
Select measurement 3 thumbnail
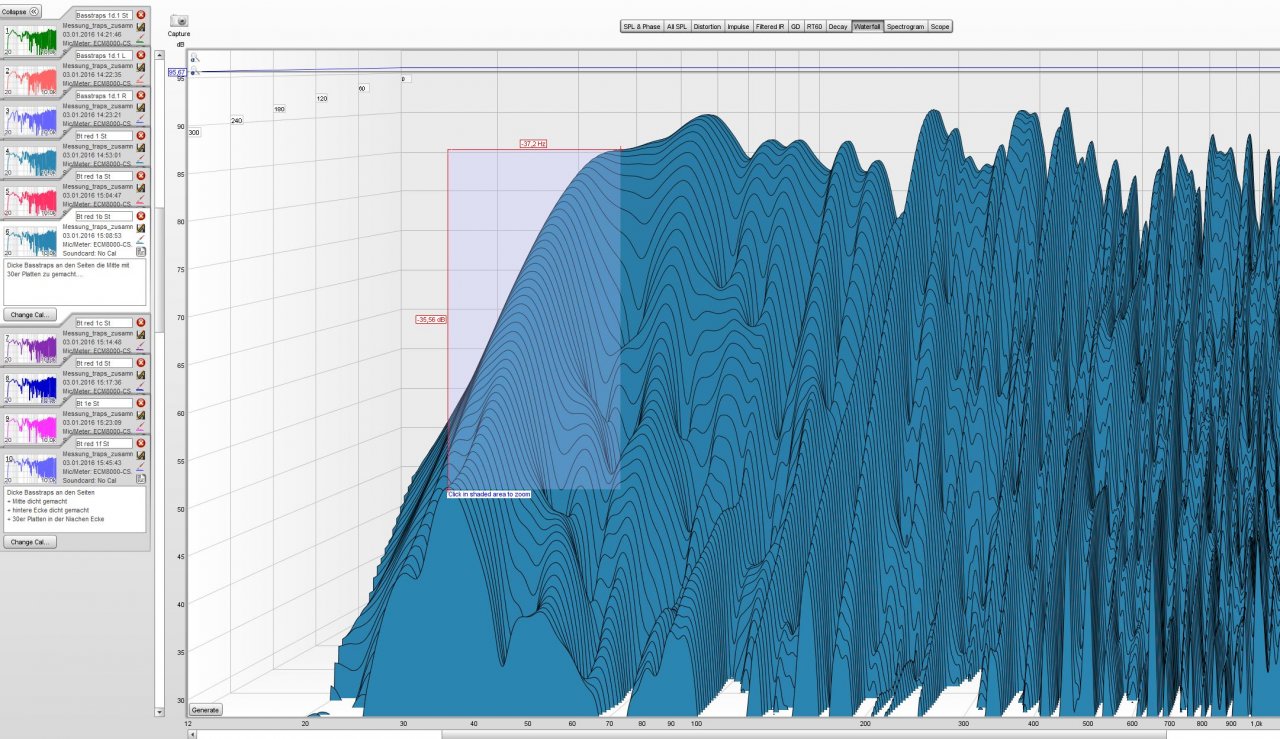[31, 120]
